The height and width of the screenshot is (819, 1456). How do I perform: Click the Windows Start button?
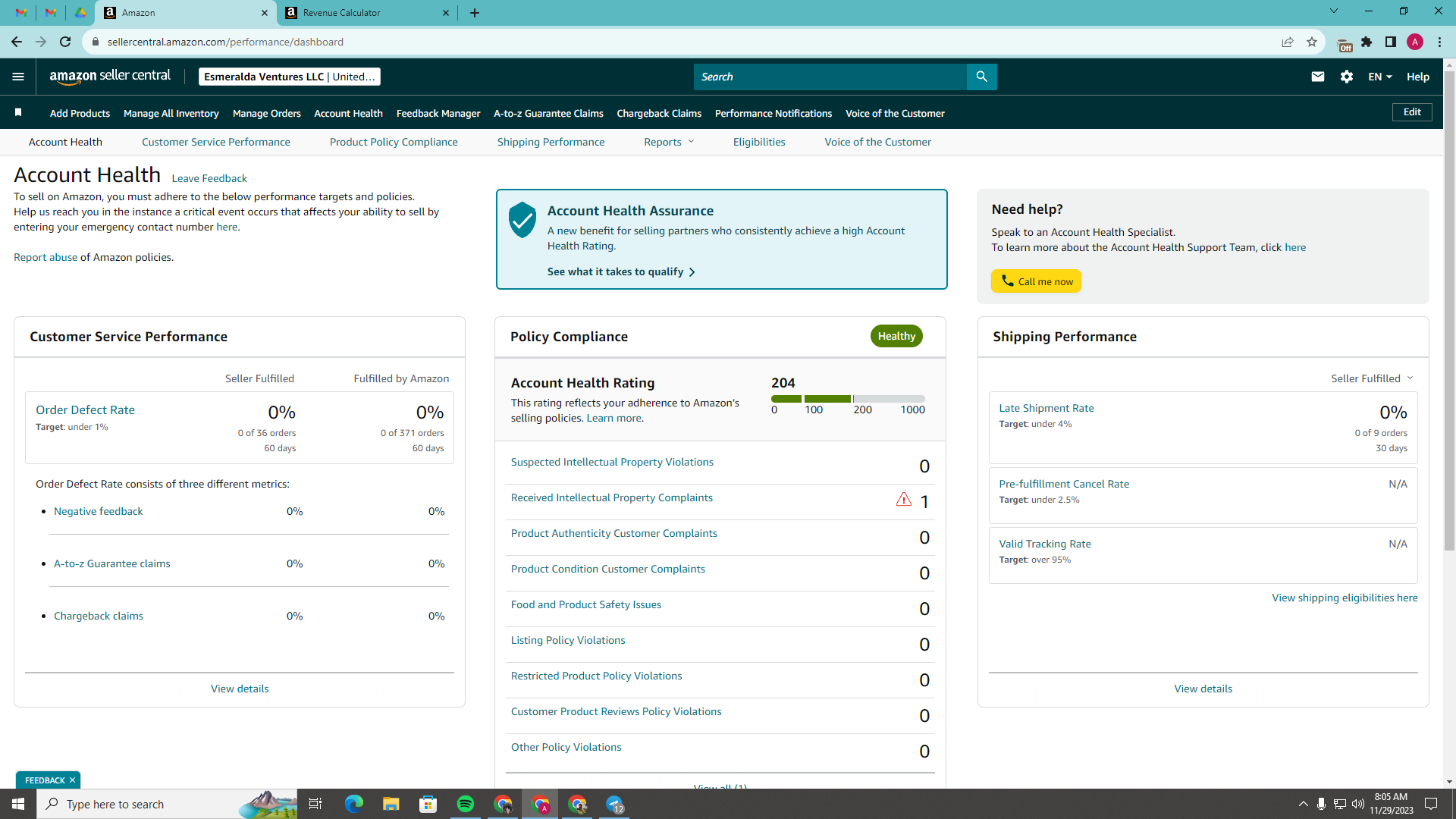tap(18, 804)
